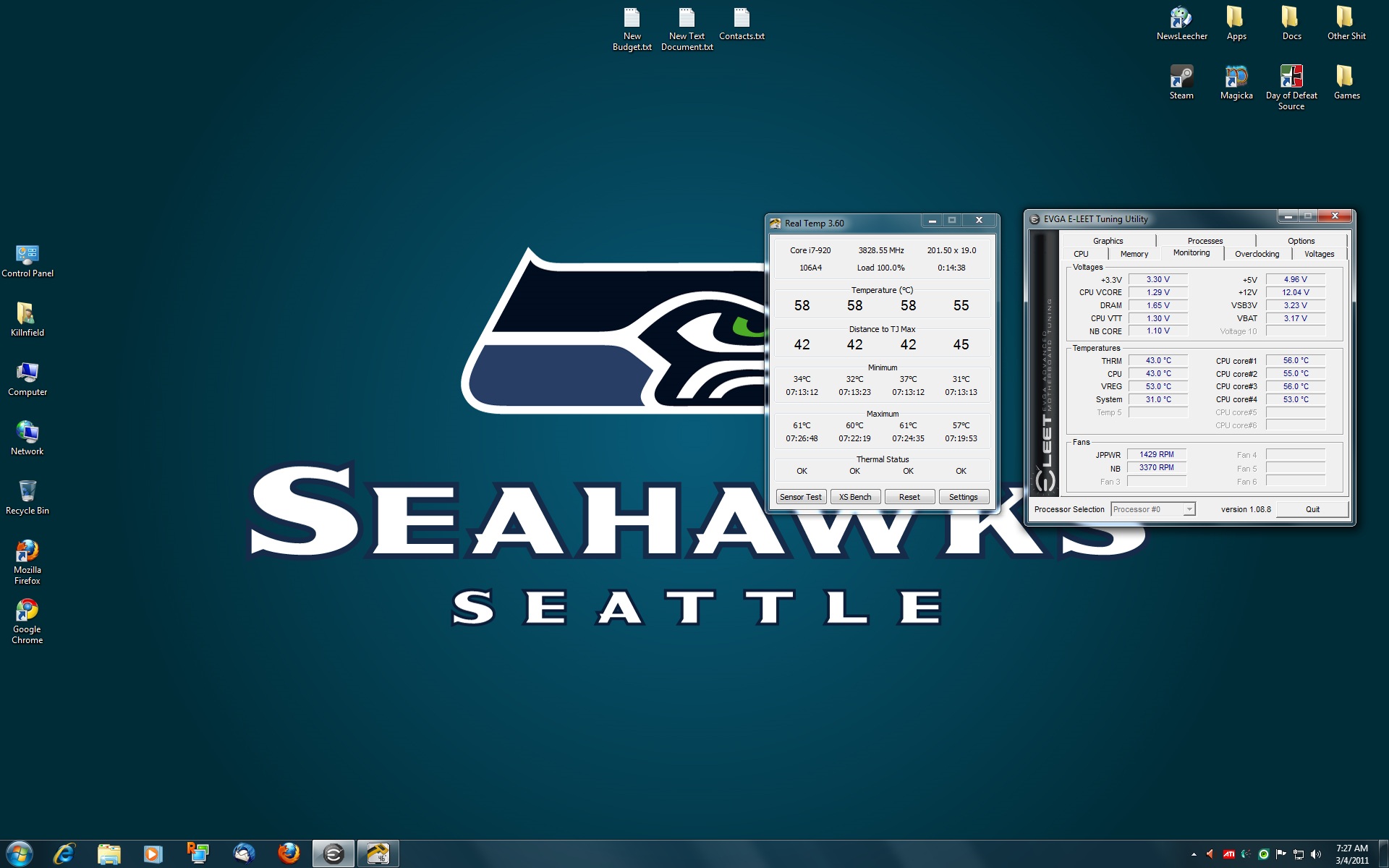Click the CPU core#1 56.0 °C field
The image size is (1389, 868).
tap(1295, 360)
